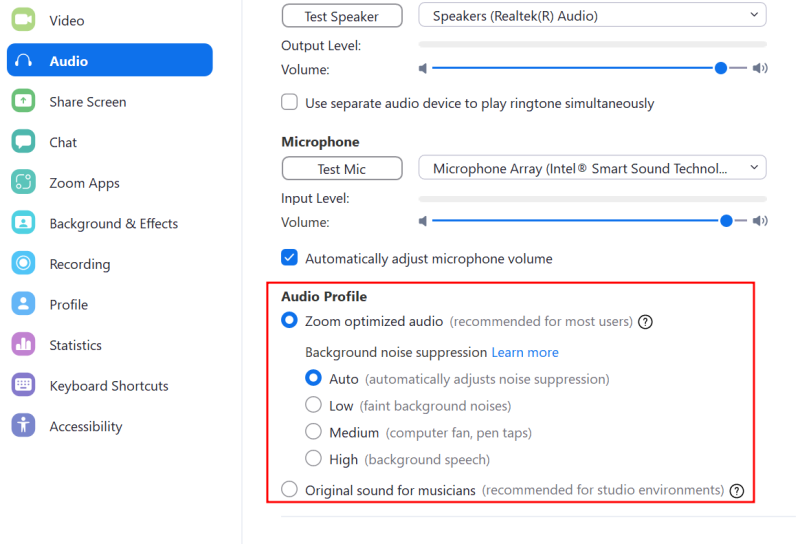Uncheck automatically adjust microphone volume
800x544 pixels.
point(289,258)
